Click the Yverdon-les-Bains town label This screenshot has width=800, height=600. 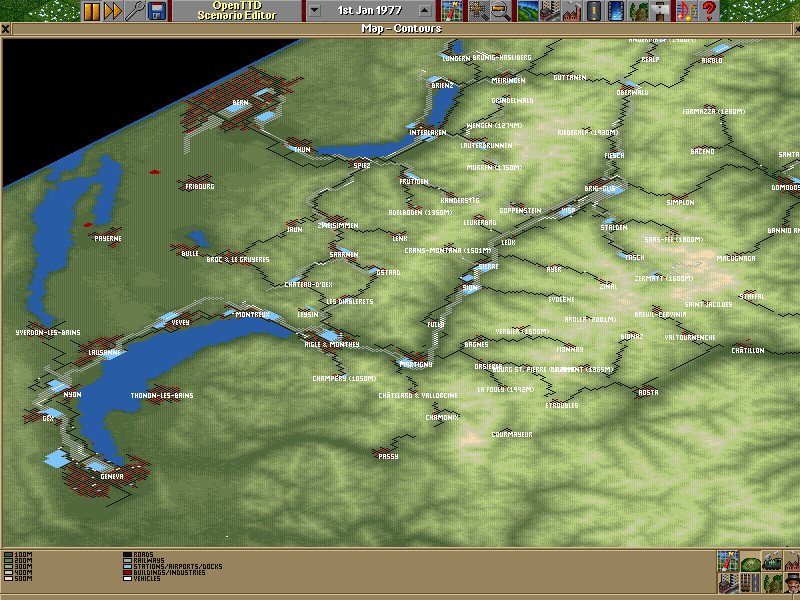coord(48,333)
